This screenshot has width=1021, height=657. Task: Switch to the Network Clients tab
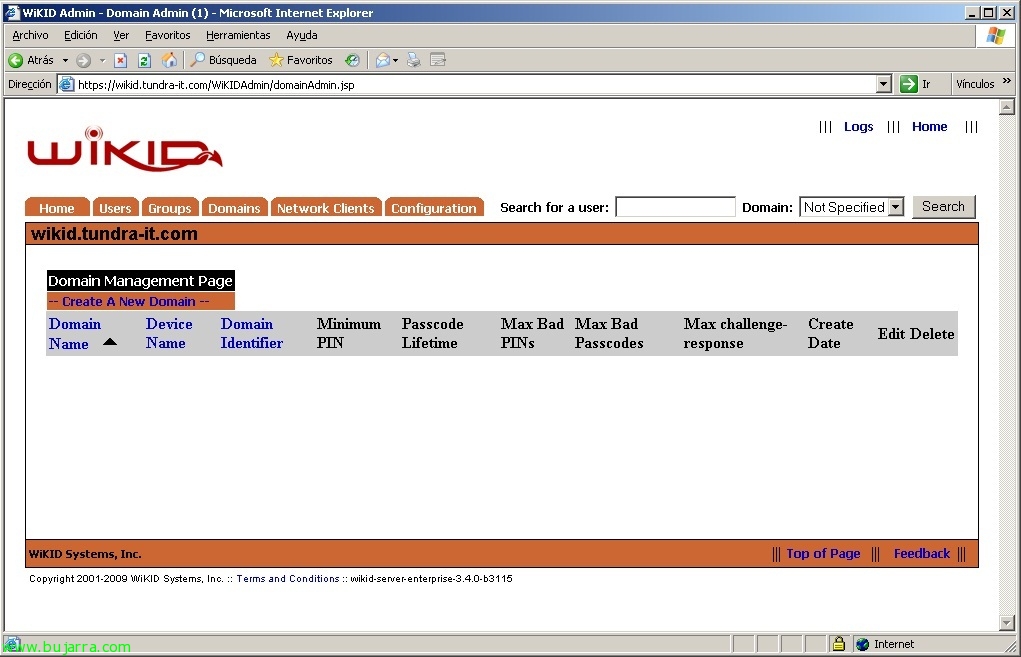click(326, 207)
